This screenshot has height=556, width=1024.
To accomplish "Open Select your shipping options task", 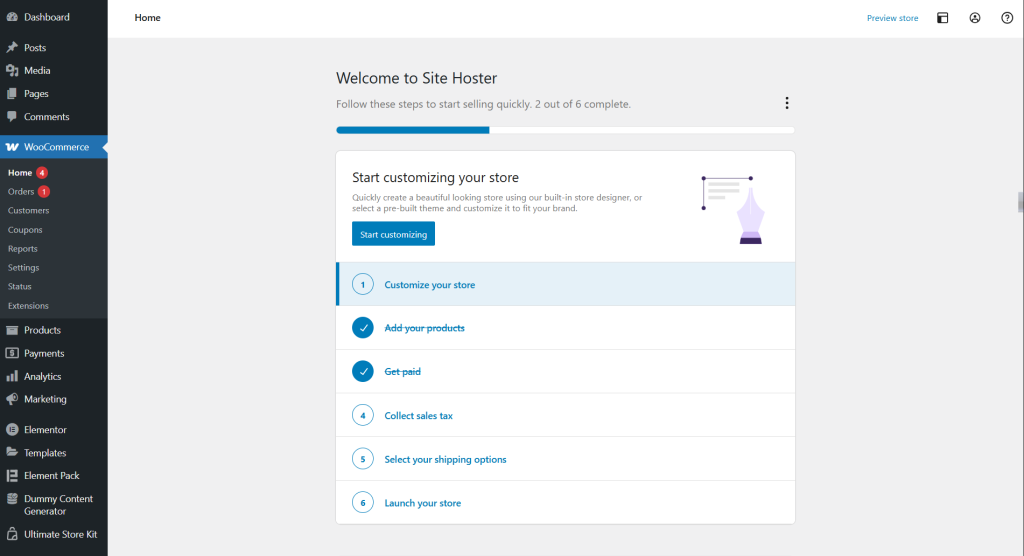I will point(566,459).
